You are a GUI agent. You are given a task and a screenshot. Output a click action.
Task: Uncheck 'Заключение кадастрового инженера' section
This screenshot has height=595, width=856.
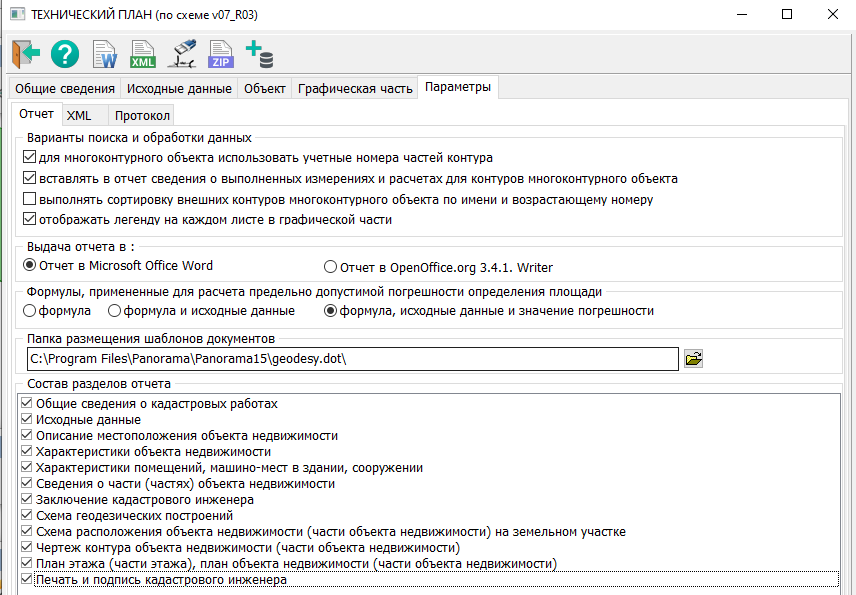point(28,499)
